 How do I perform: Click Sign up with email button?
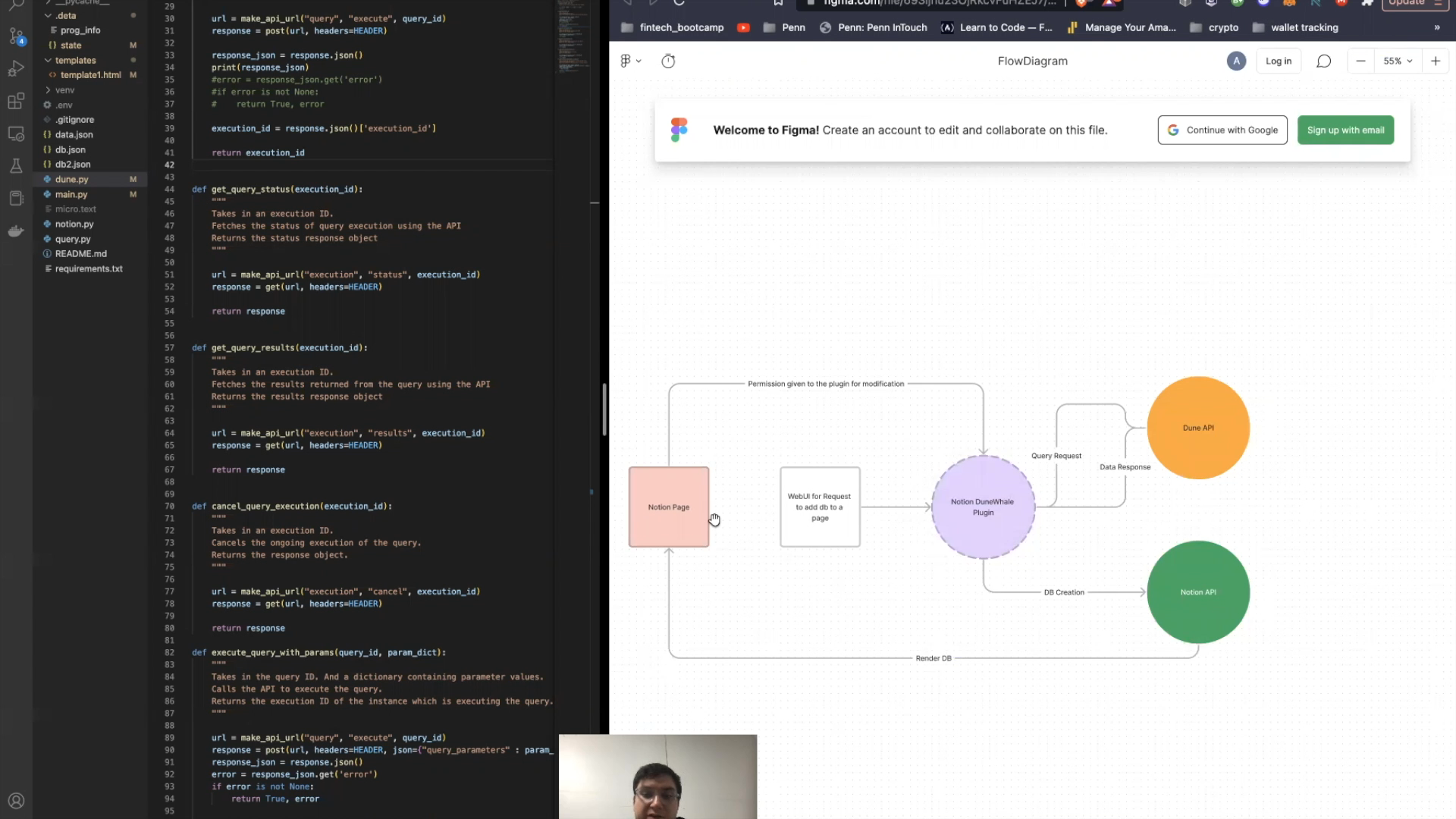pos(1345,130)
